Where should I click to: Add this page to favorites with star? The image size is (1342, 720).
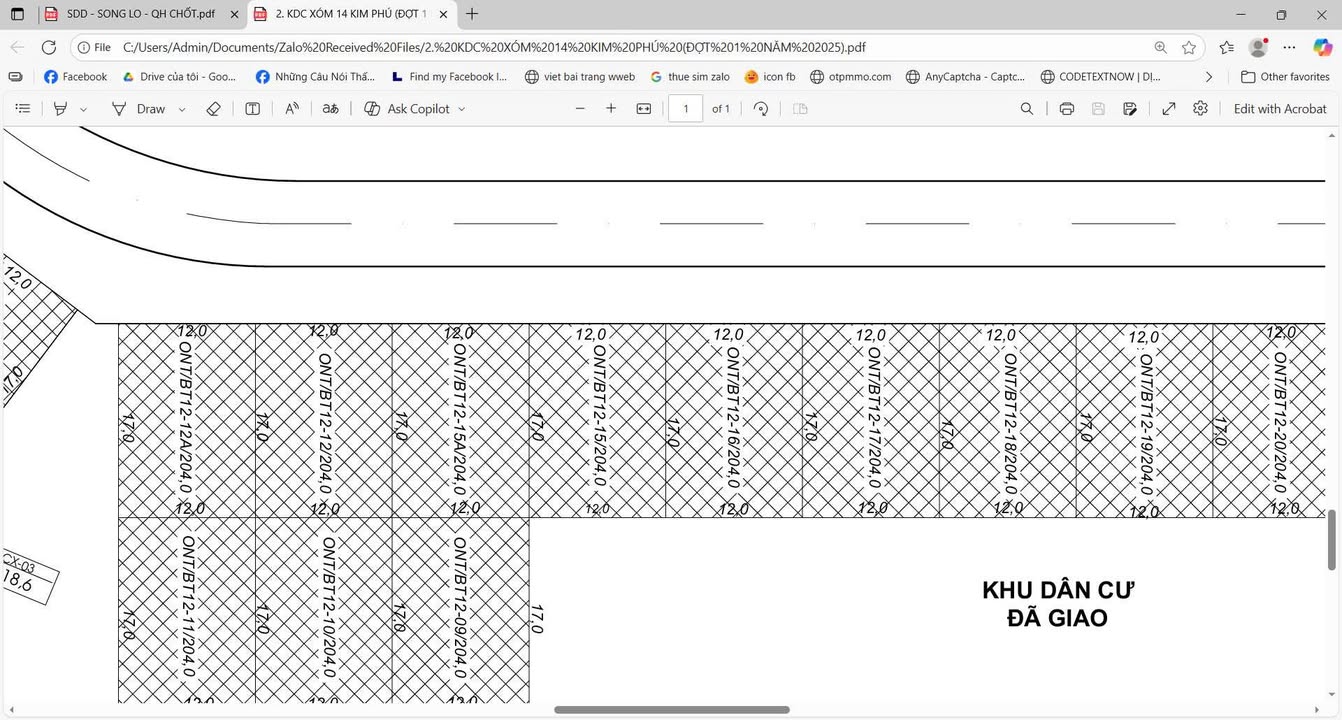tap(1189, 47)
